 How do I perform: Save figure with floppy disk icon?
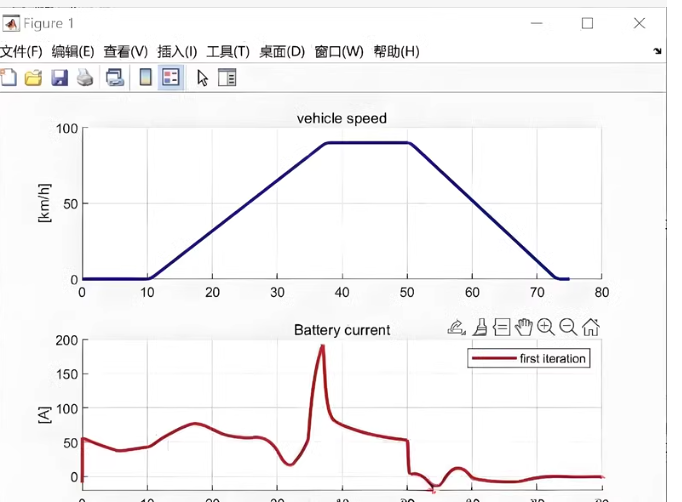pos(60,78)
